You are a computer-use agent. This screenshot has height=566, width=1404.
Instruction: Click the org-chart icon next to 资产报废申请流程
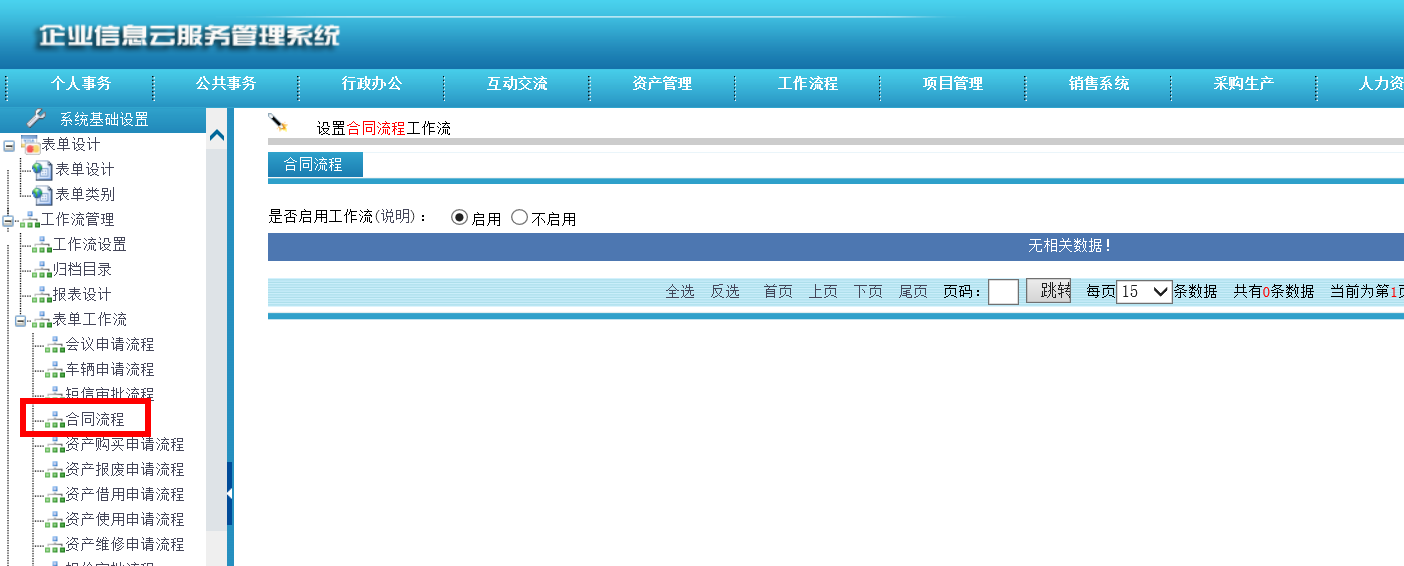55,470
